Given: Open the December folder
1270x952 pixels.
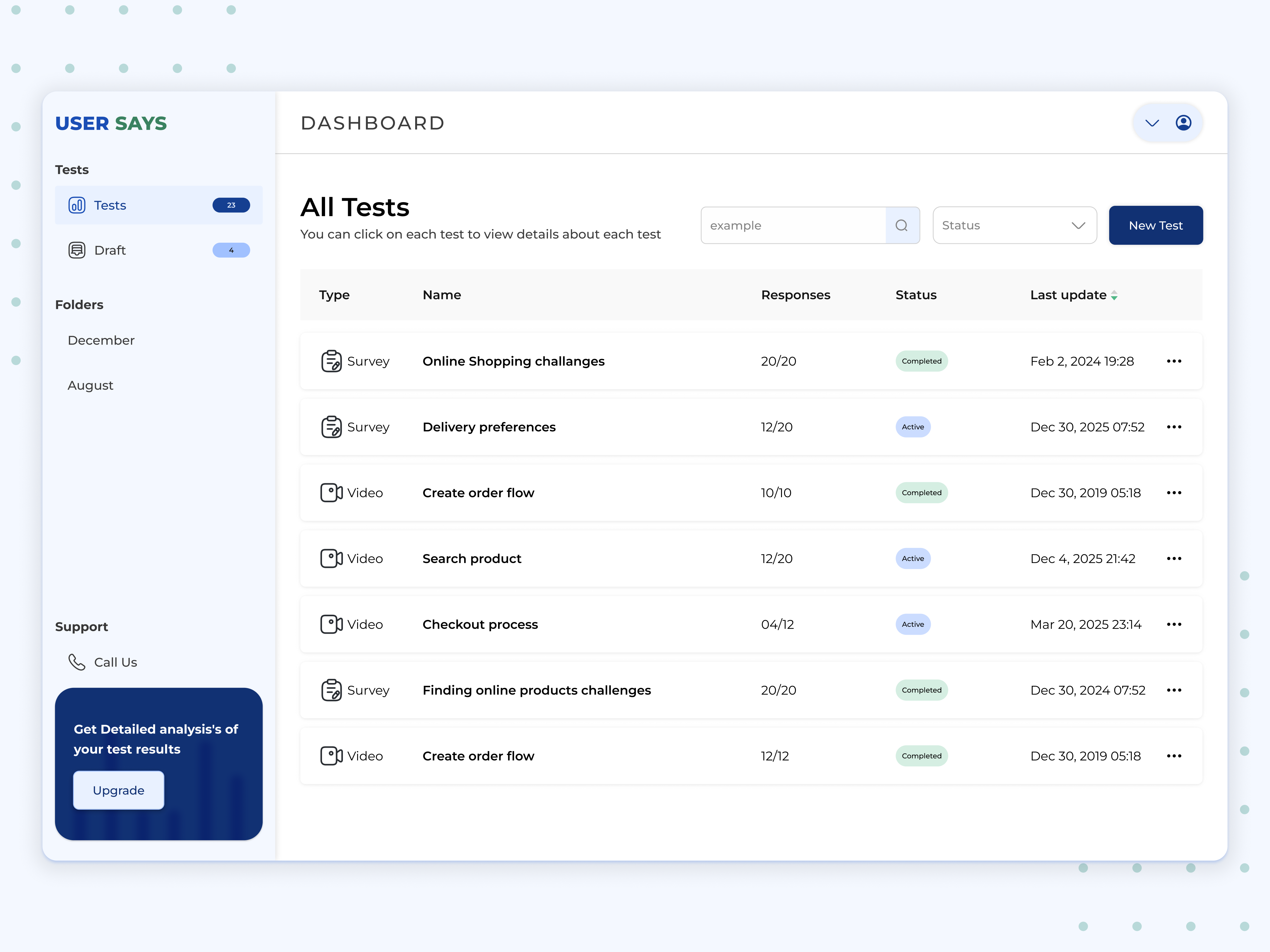Looking at the screenshot, I should (x=101, y=340).
